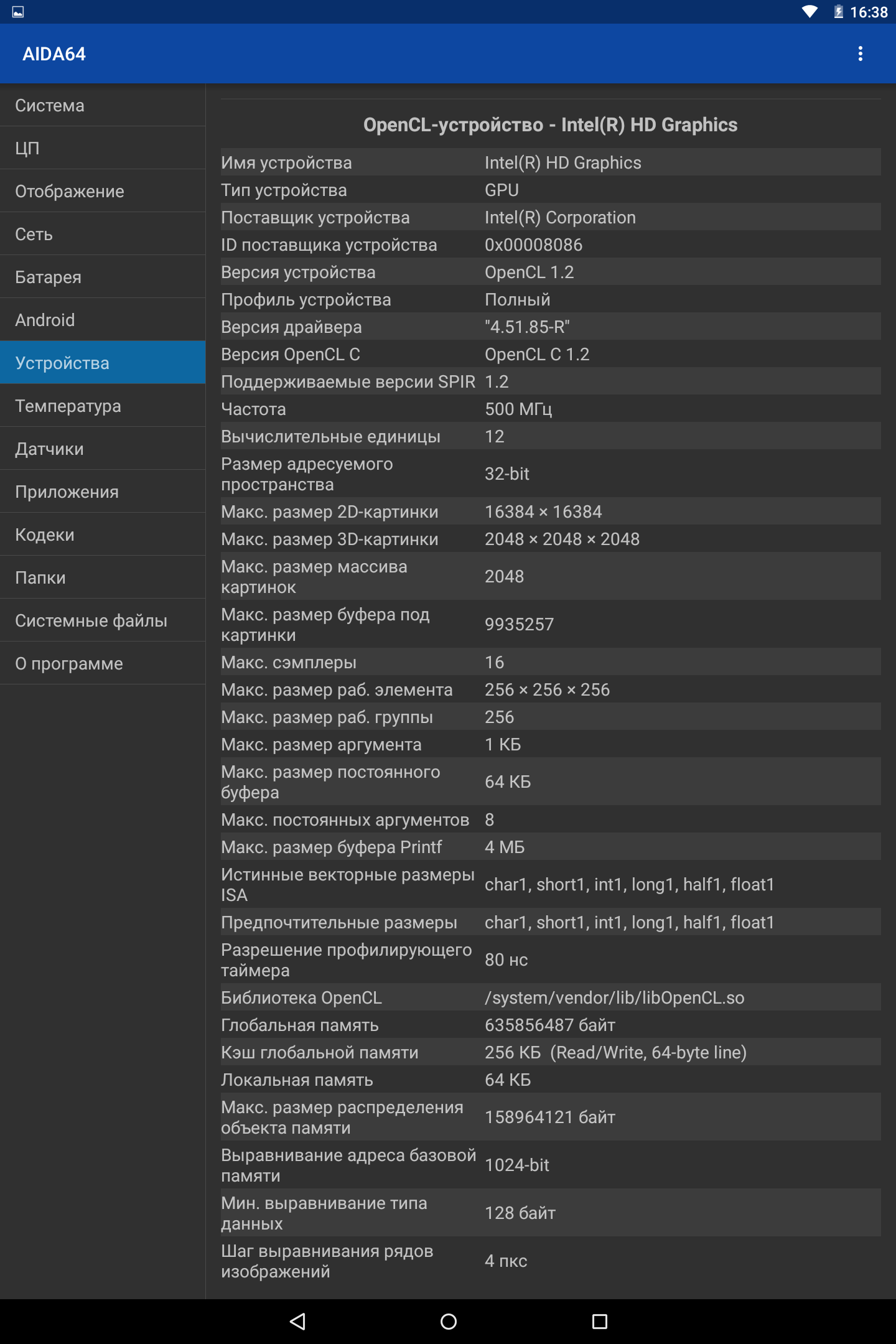The image size is (896, 1344).
Task: Tap the Android home circle button
Action: coord(448,1321)
